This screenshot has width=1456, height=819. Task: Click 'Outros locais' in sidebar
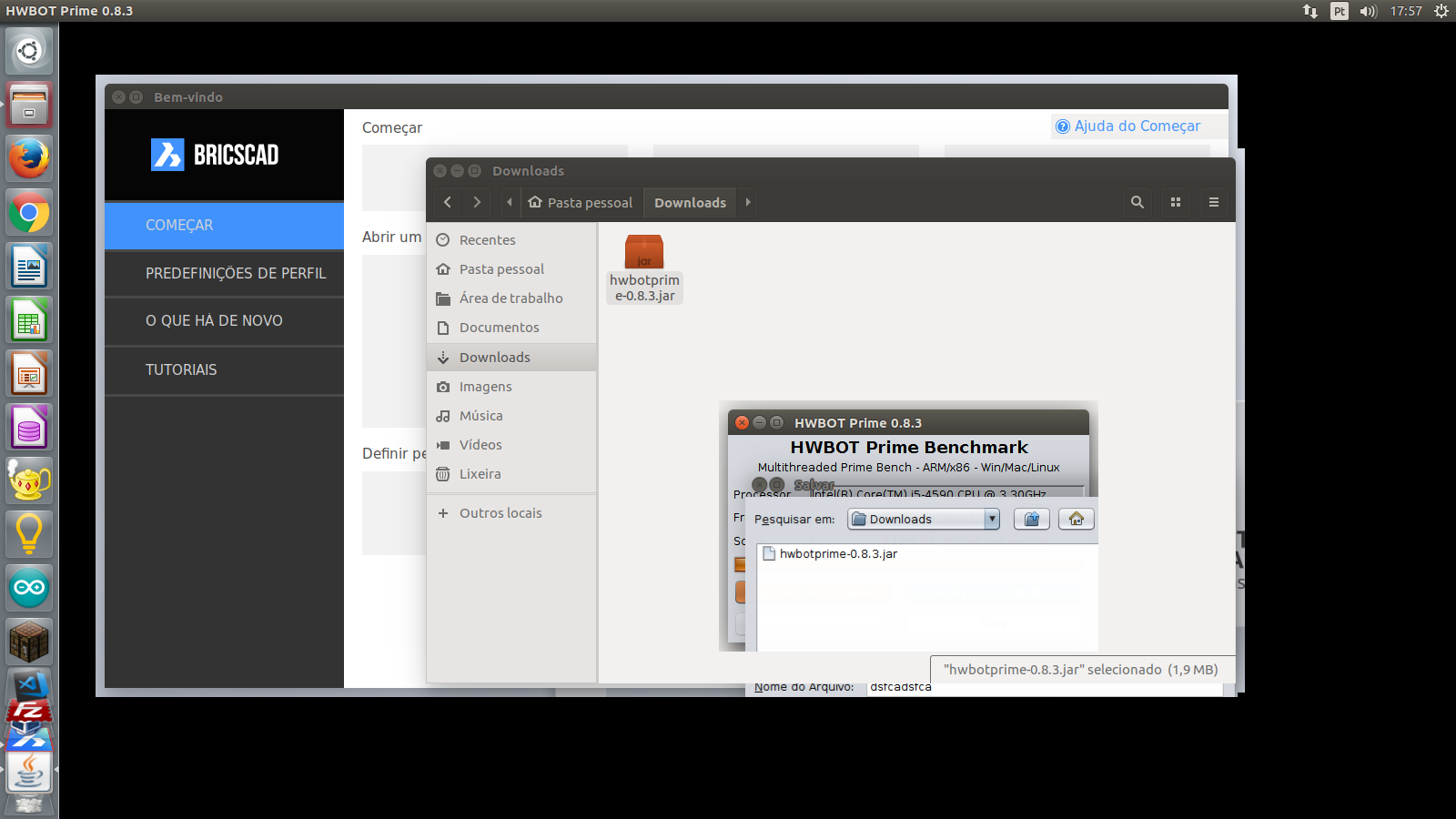[x=511, y=513]
